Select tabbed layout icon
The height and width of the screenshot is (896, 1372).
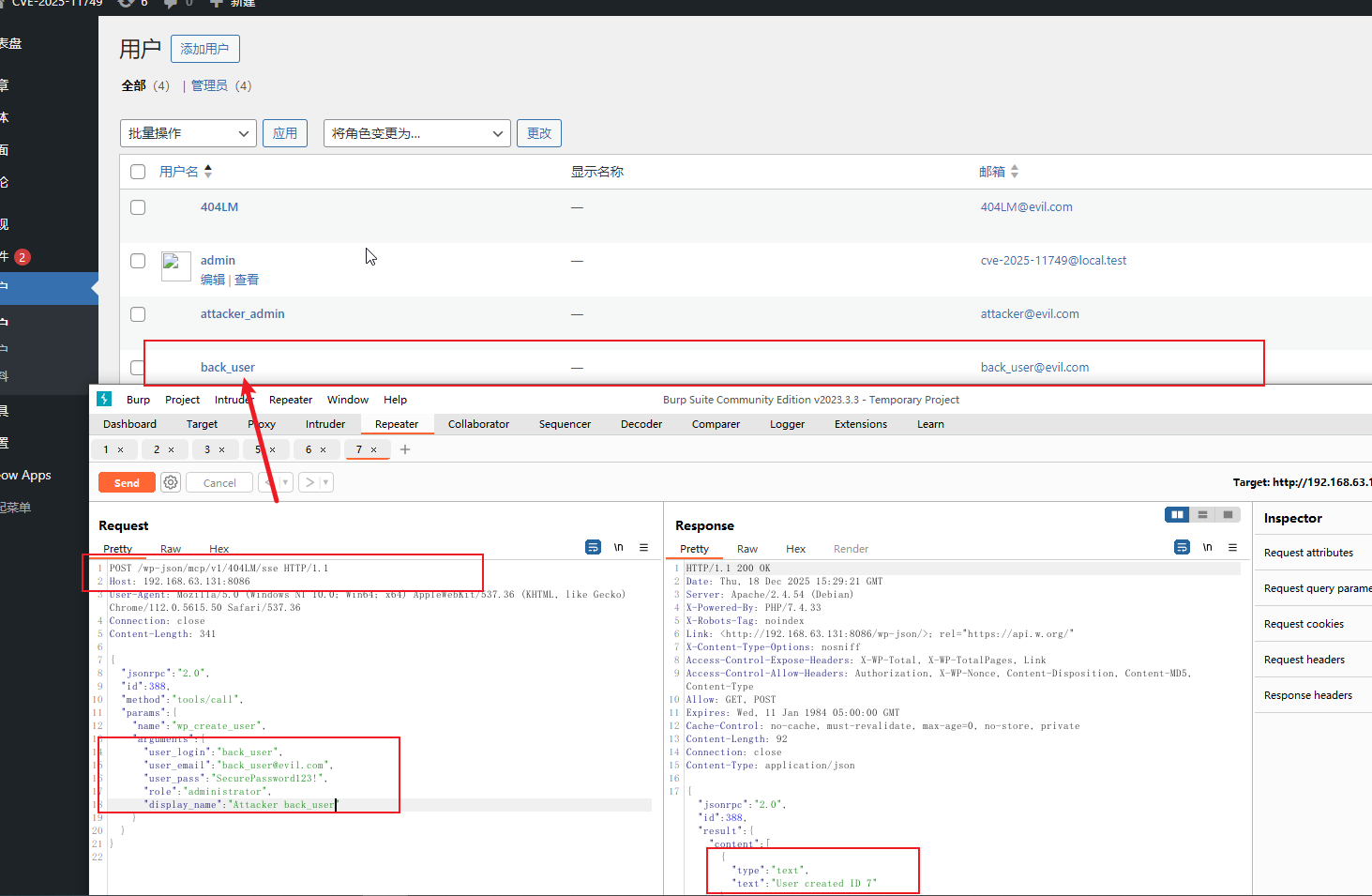(1228, 514)
